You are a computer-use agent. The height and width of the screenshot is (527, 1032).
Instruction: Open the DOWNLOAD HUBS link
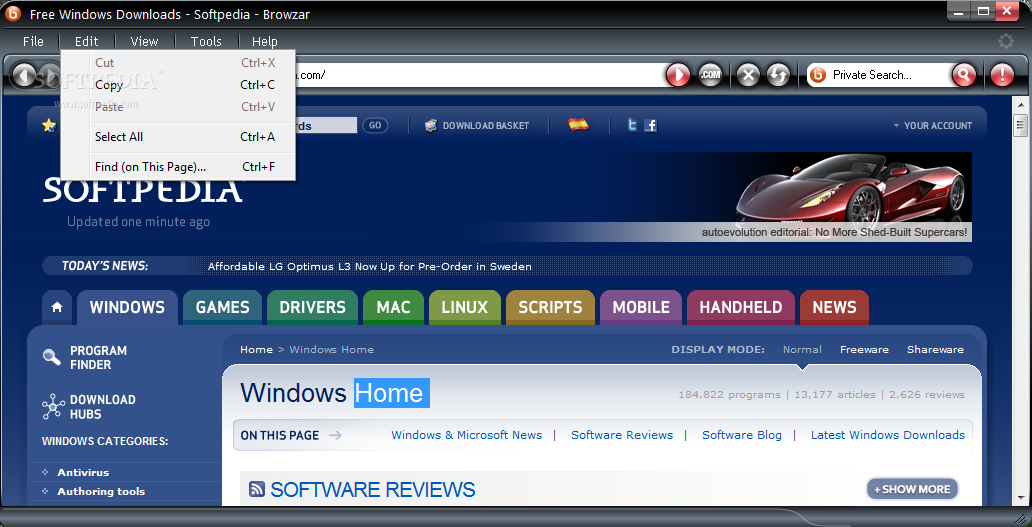click(x=103, y=407)
